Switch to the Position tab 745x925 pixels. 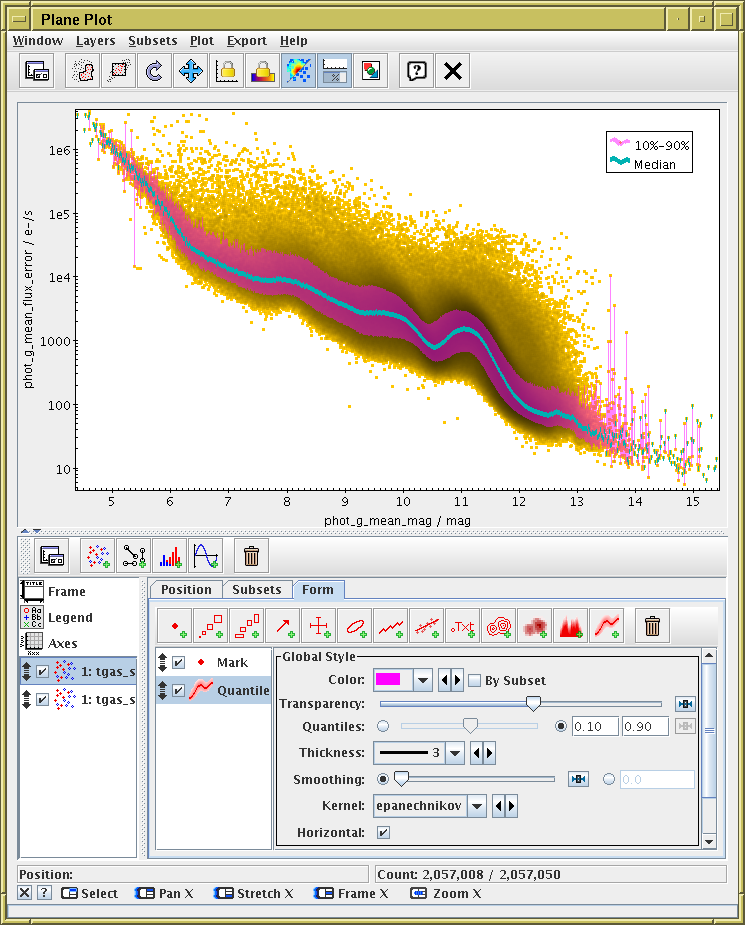tap(186, 590)
